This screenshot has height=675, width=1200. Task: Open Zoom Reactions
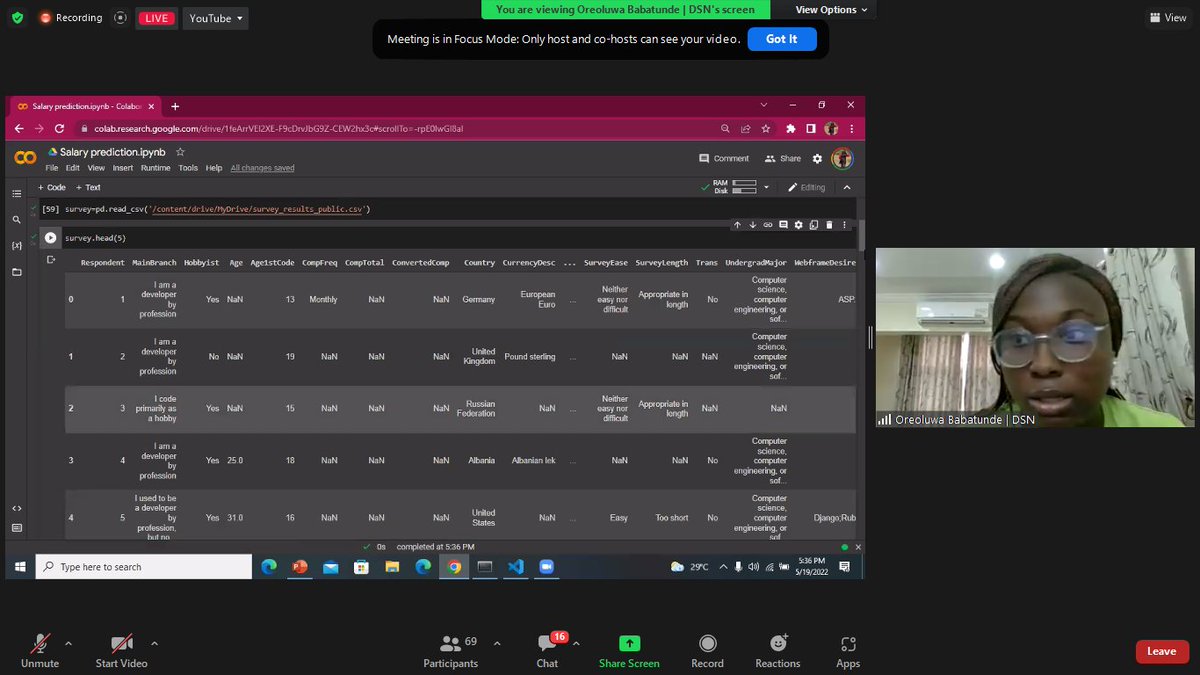click(778, 651)
